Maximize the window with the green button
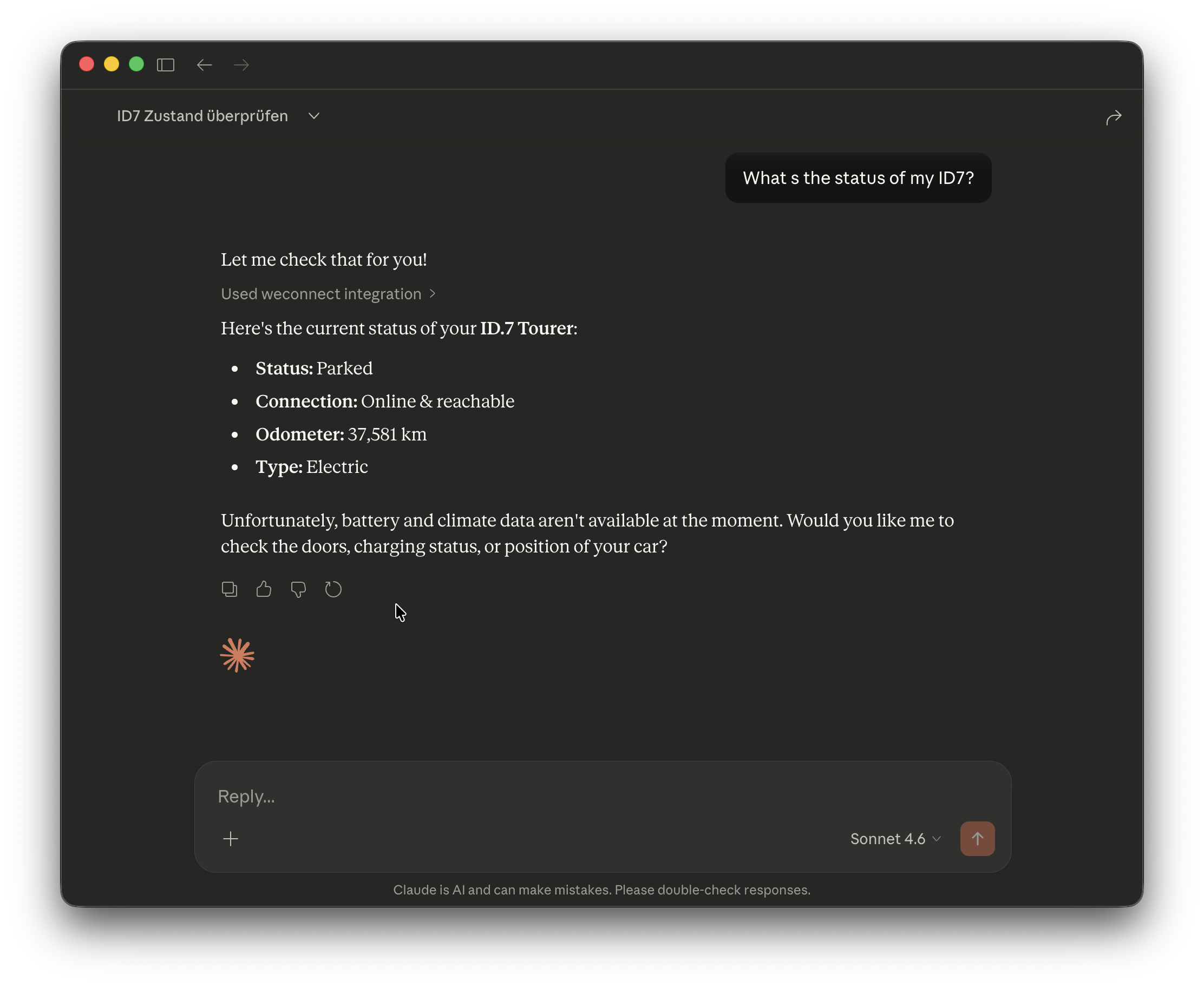Viewport: 1204px width, 987px height. [136, 64]
